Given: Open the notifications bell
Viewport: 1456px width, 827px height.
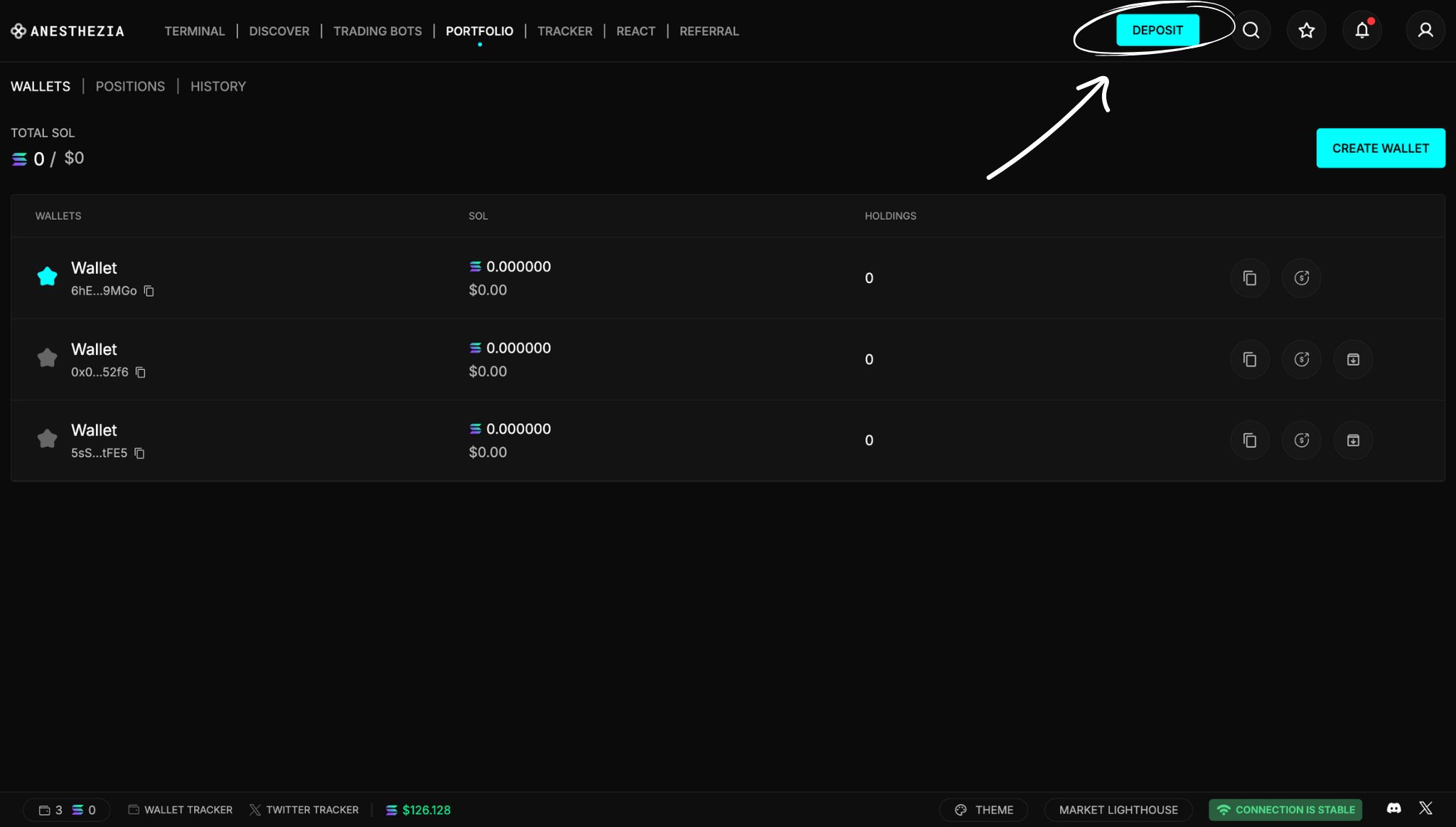Looking at the screenshot, I should tap(1361, 31).
